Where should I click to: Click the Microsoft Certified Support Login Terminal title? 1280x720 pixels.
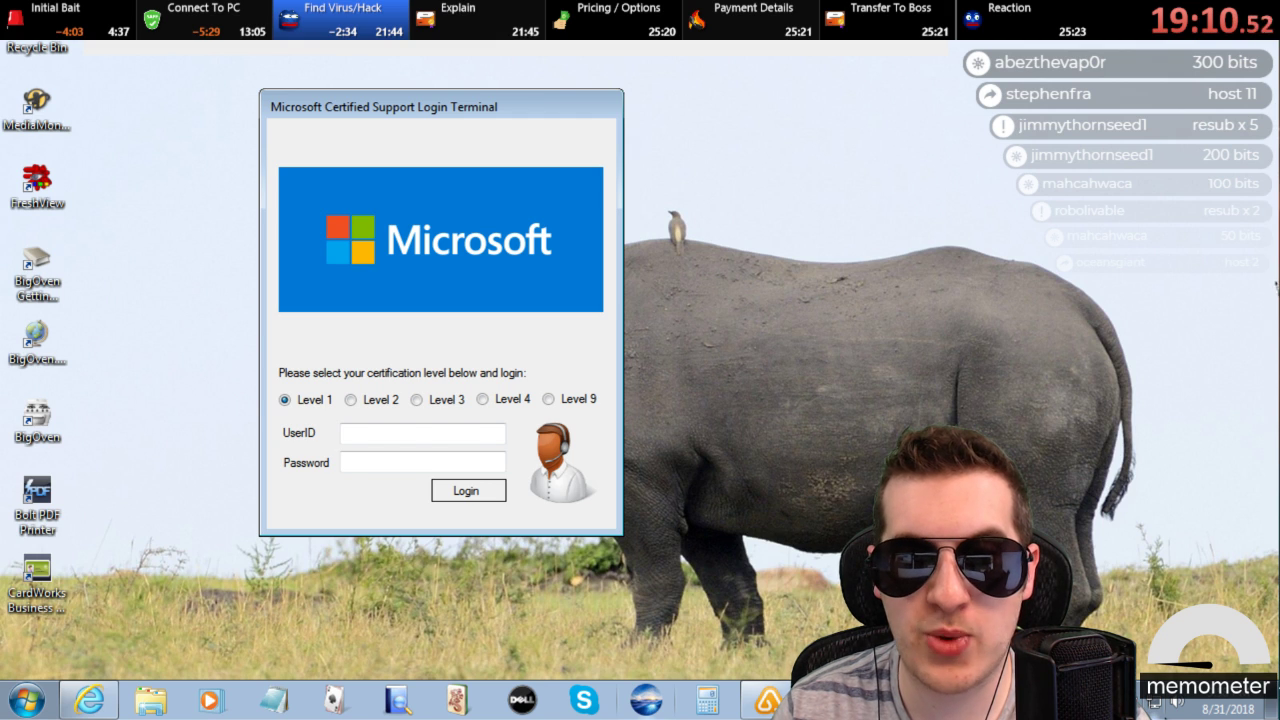384,107
